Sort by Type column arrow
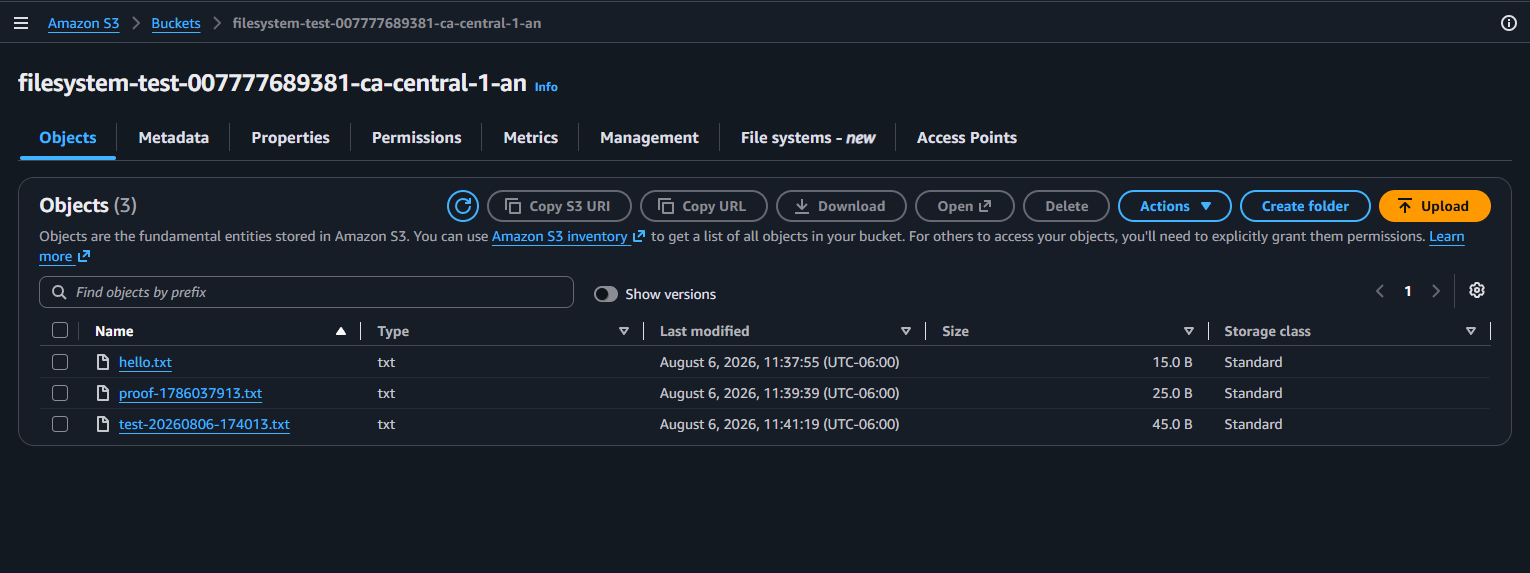1530x573 pixels. coord(624,331)
